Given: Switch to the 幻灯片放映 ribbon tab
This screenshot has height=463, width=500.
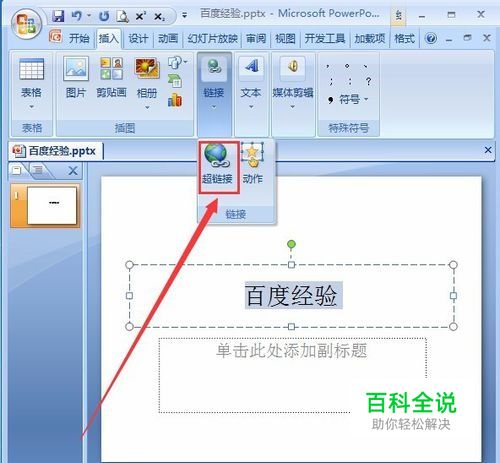Looking at the screenshot, I should click(212, 38).
